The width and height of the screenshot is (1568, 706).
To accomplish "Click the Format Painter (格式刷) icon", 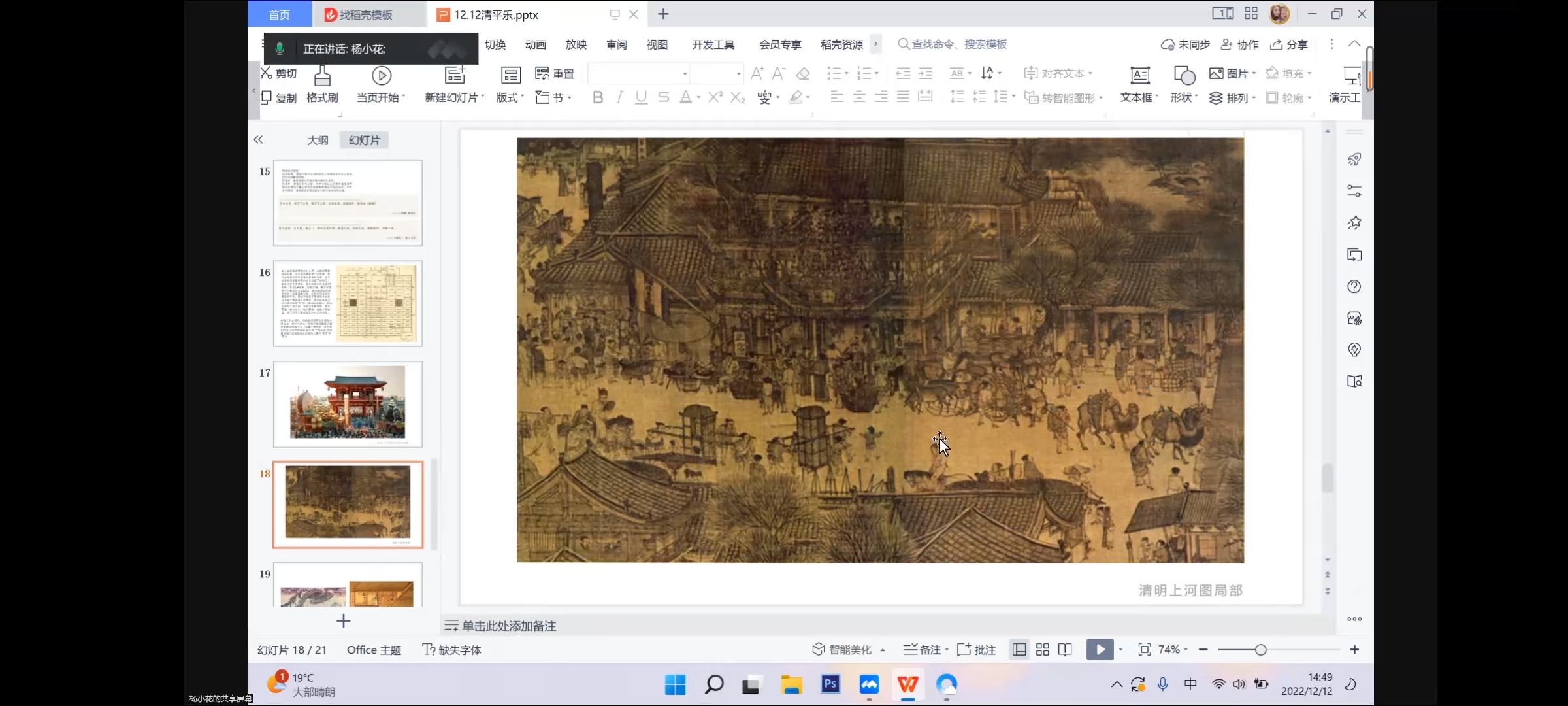I will click(322, 76).
